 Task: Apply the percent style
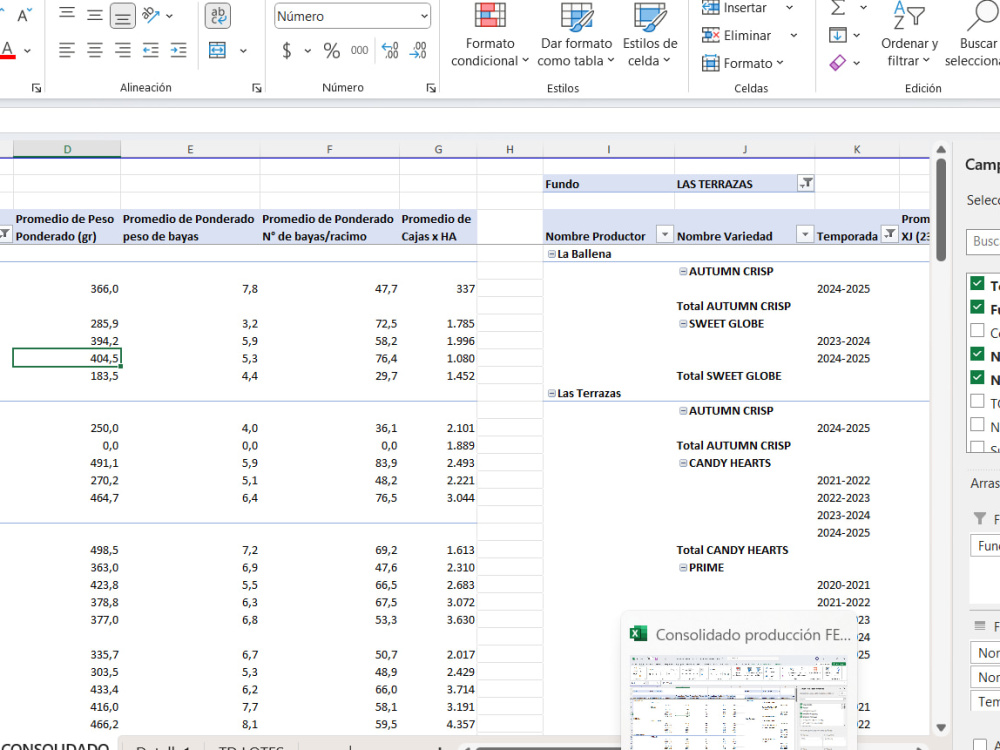[x=332, y=50]
